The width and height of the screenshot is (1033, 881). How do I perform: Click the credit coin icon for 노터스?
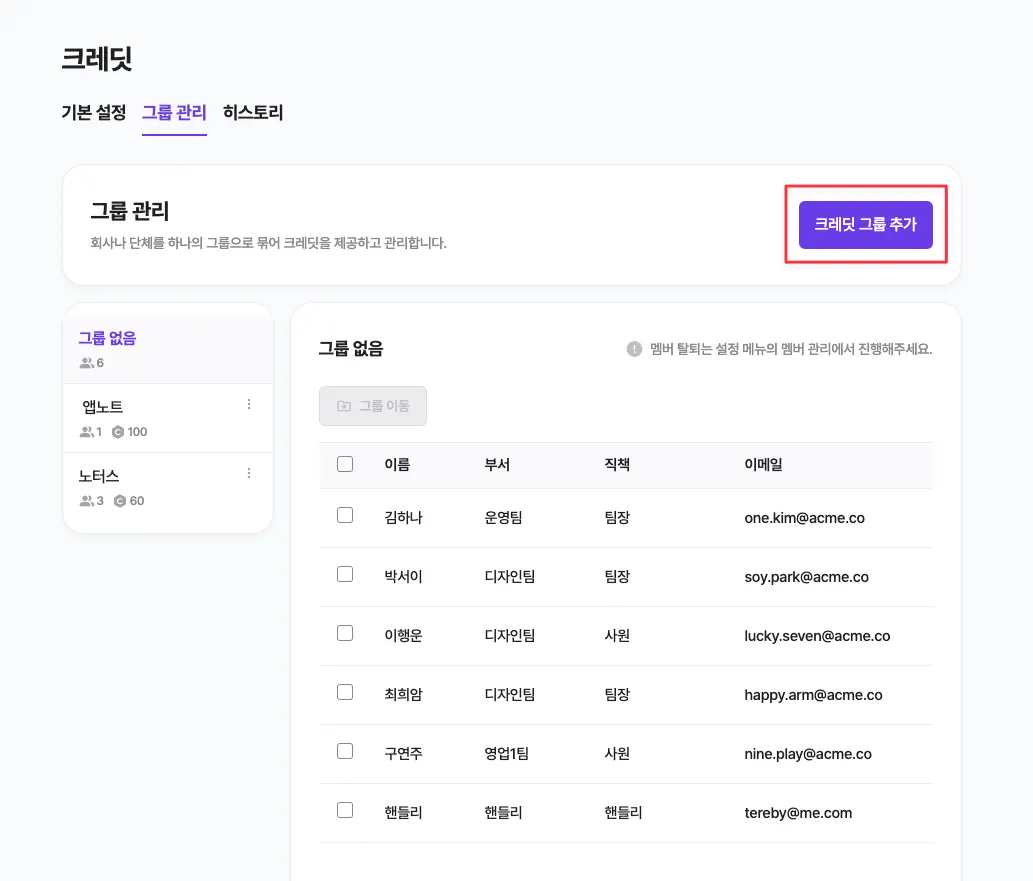coord(120,501)
